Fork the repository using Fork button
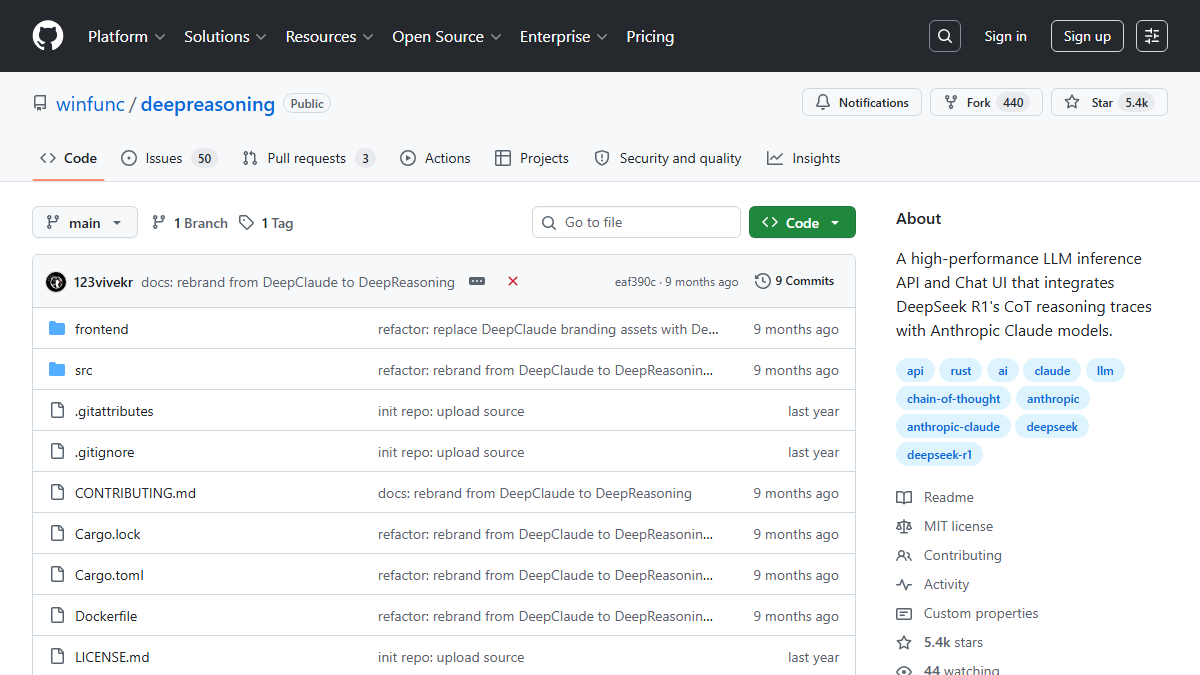Image resolution: width=1200 pixels, height=675 pixels. click(x=986, y=102)
